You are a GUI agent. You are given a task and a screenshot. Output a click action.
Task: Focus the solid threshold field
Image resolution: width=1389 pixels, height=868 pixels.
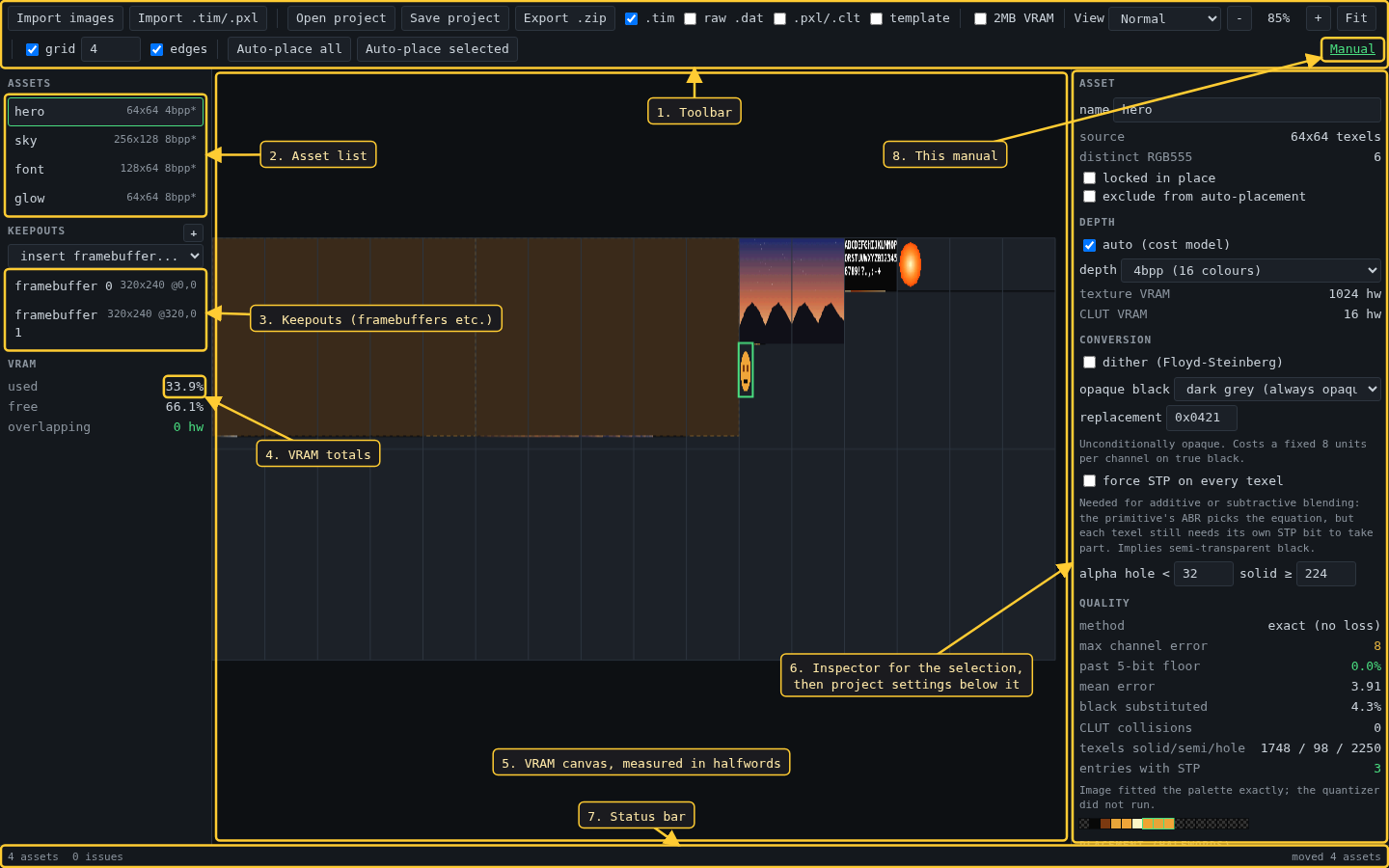click(x=1326, y=574)
